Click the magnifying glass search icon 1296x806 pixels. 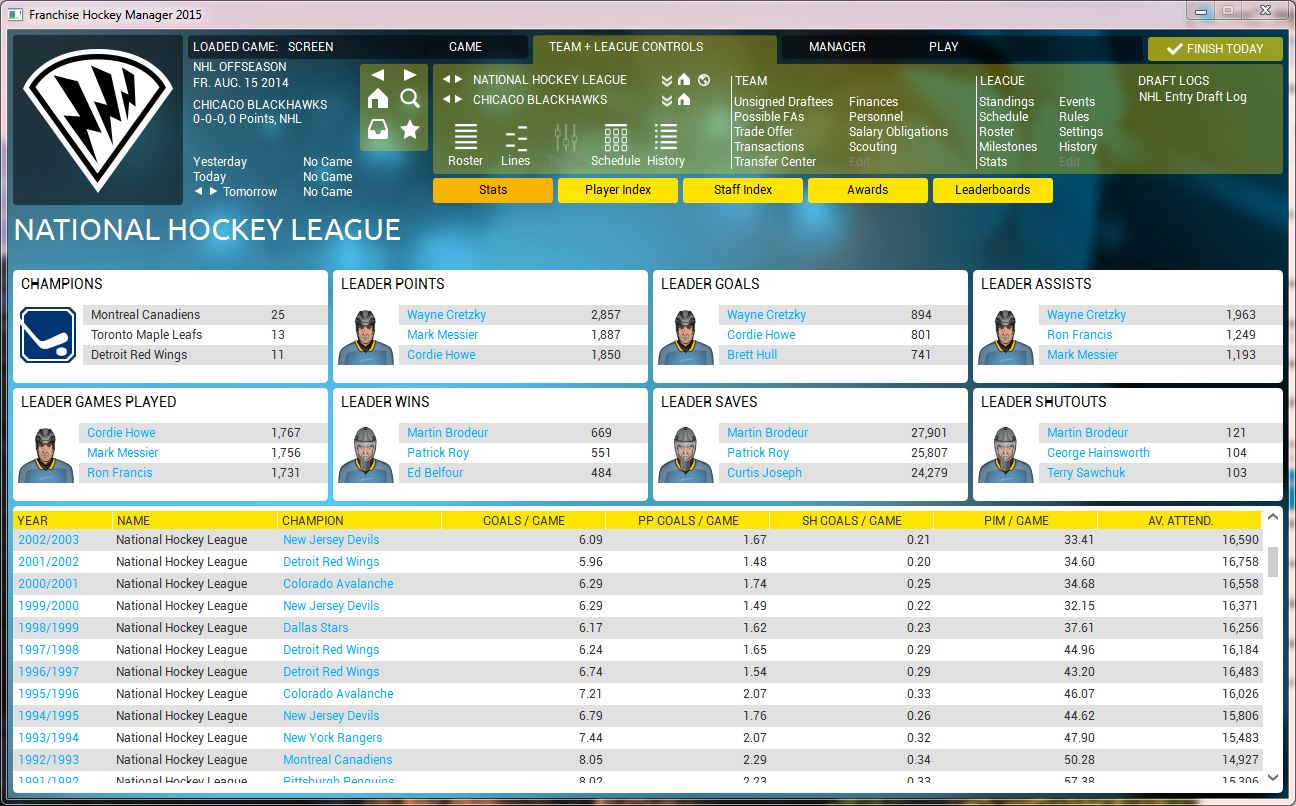[410, 98]
